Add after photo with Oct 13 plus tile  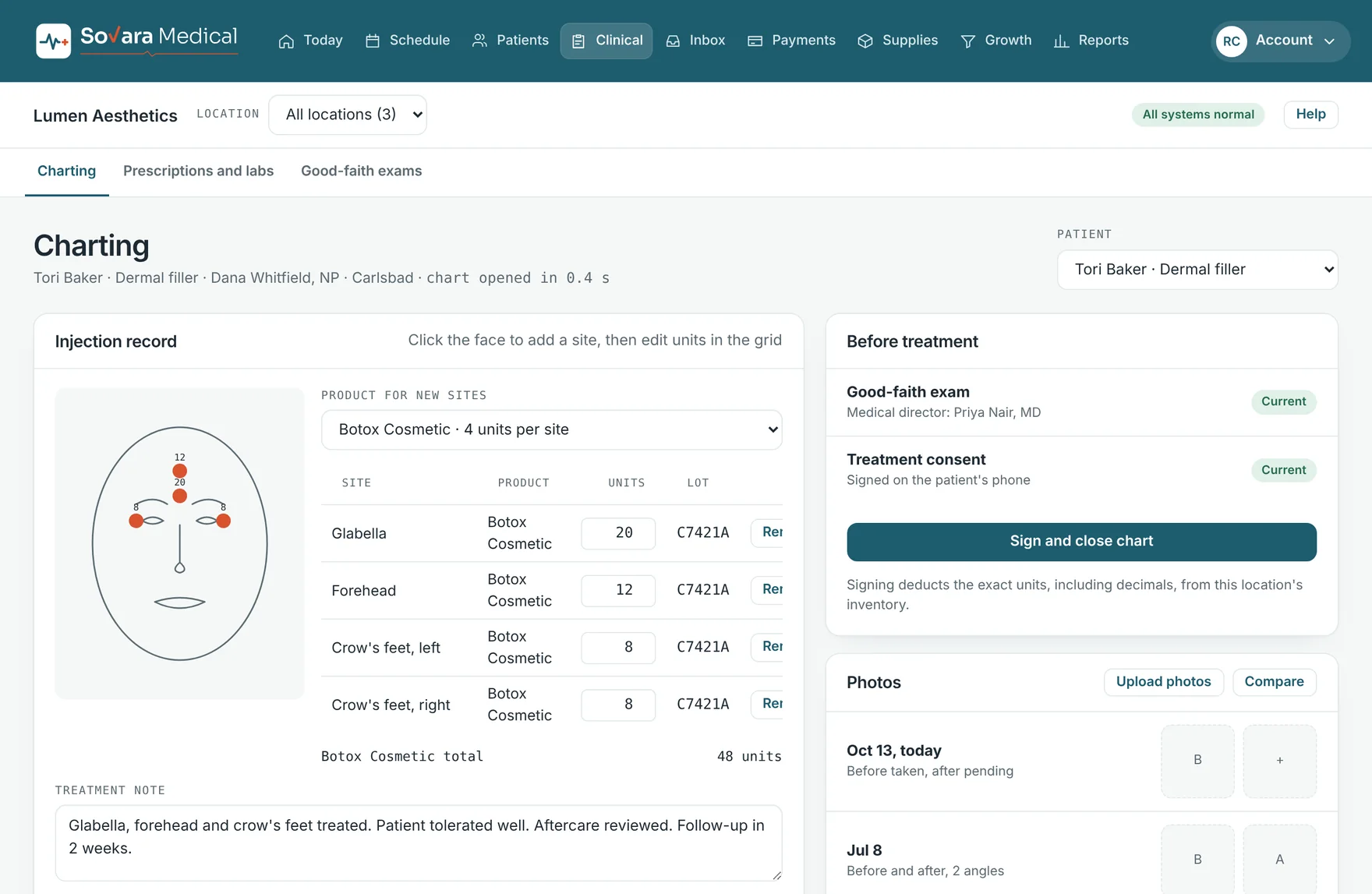coord(1279,761)
